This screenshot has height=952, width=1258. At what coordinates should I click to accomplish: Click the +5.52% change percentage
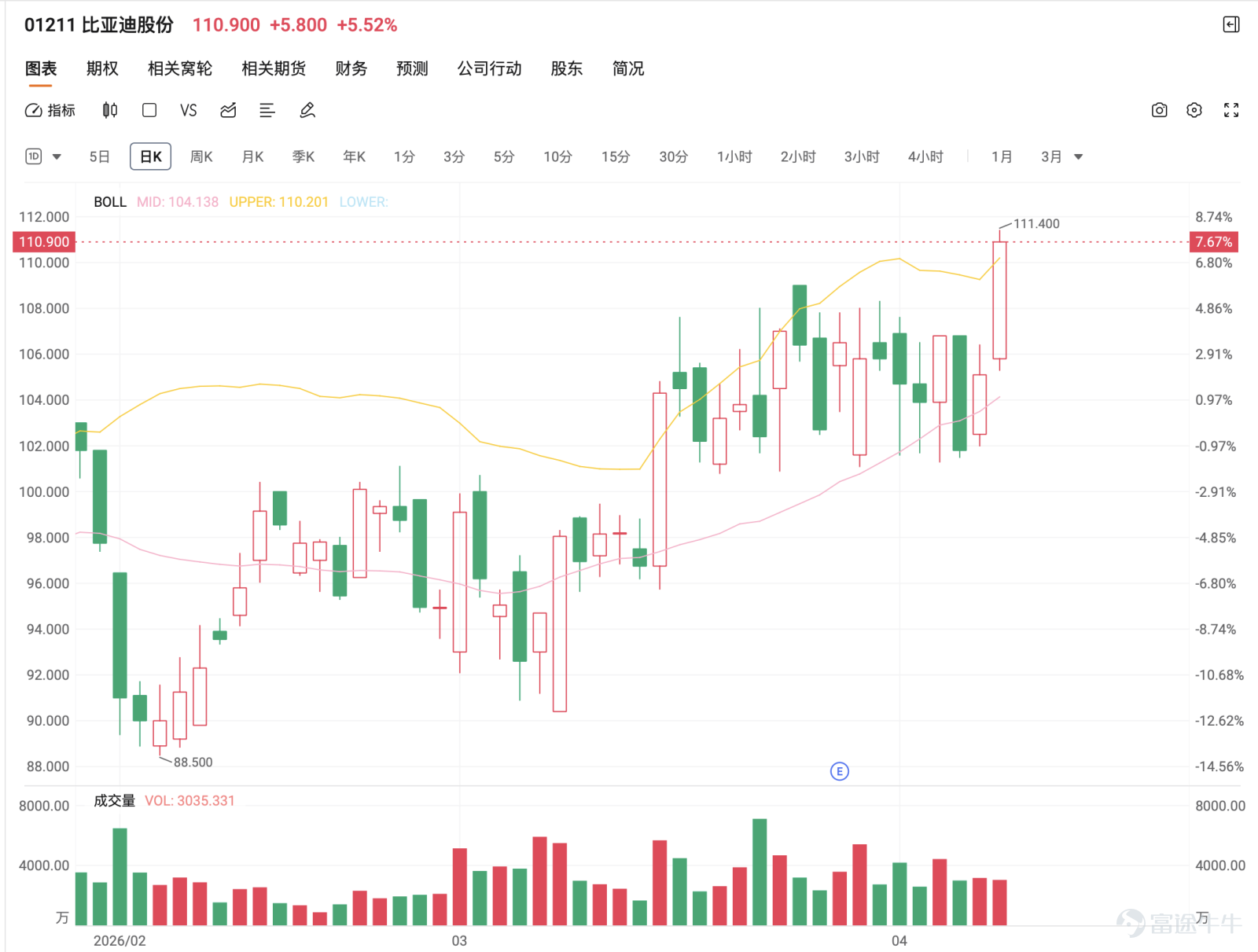[367, 24]
